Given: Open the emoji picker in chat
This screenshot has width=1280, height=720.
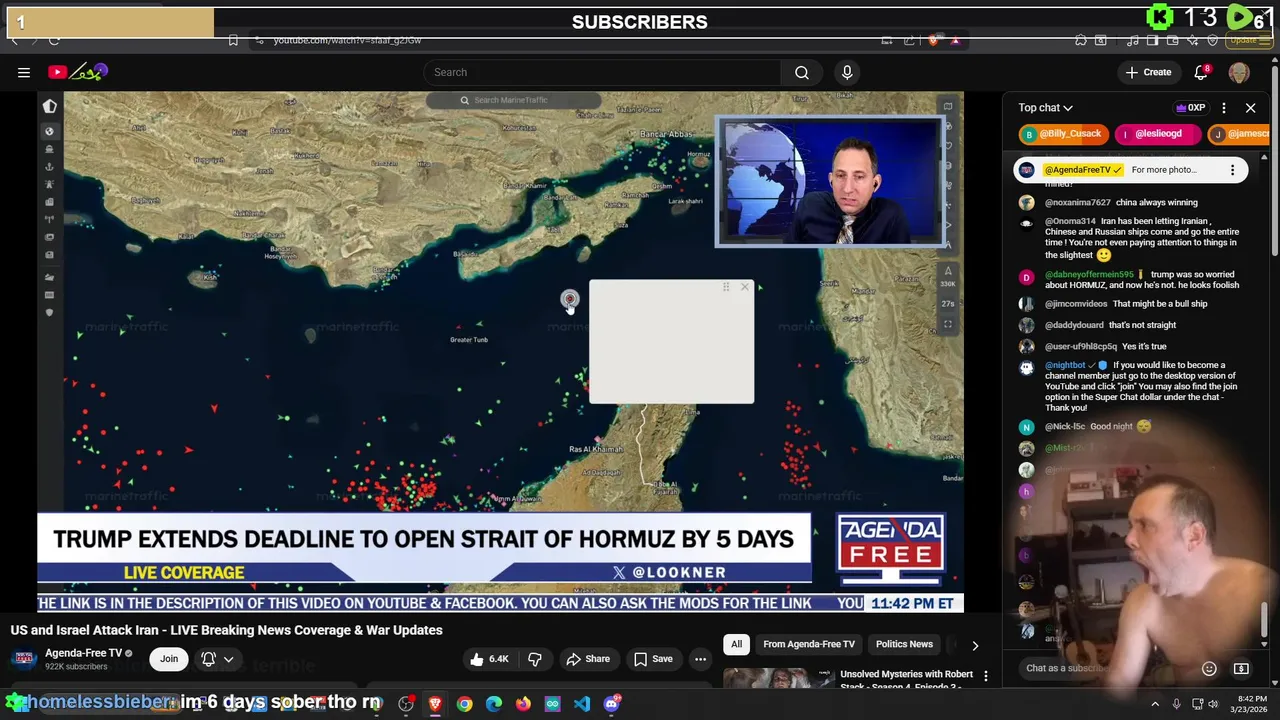Looking at the screenshot, I should pos(1209,668).
